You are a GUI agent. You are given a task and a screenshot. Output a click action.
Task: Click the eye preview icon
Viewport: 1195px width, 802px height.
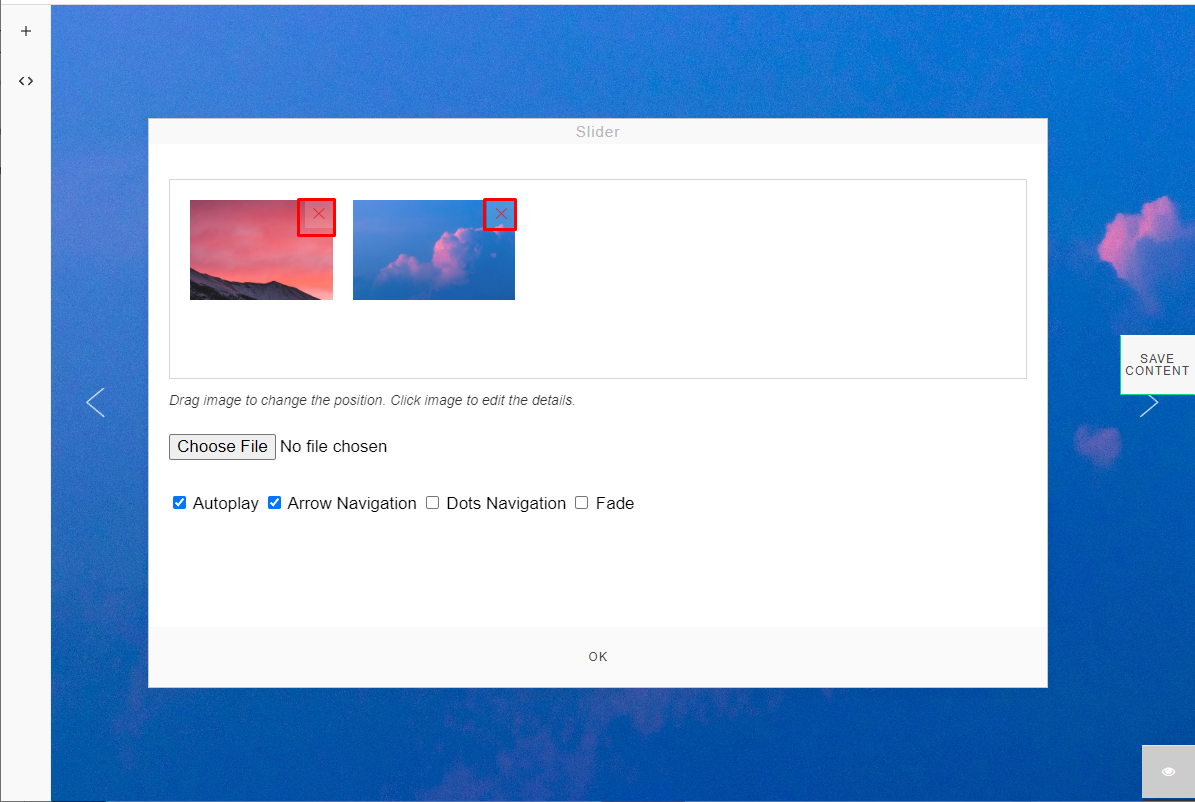tap(1168, 772)
